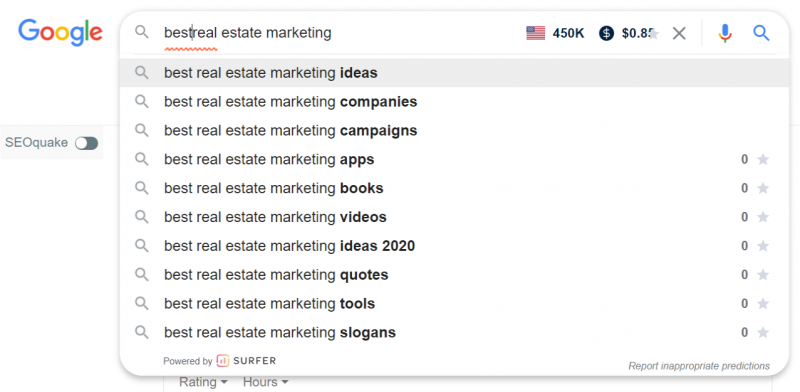
Task: Open the Hours dropdown
Action: coord(265,382)
